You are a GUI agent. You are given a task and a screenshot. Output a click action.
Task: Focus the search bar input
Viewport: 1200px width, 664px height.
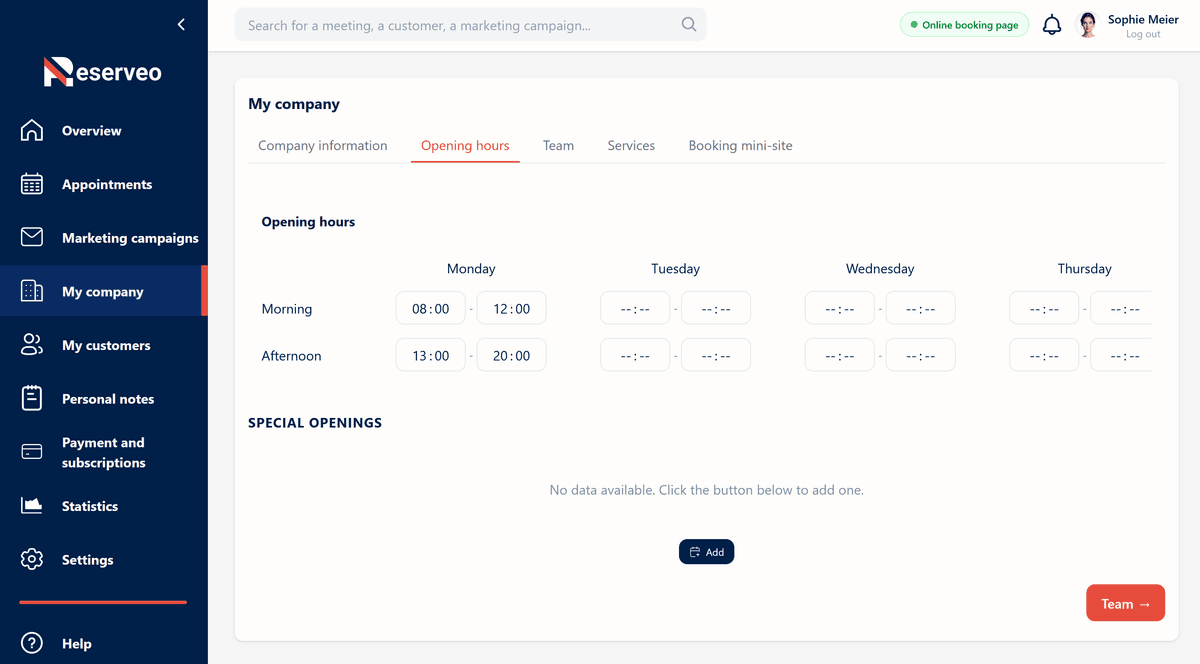[x=470, y=25]
